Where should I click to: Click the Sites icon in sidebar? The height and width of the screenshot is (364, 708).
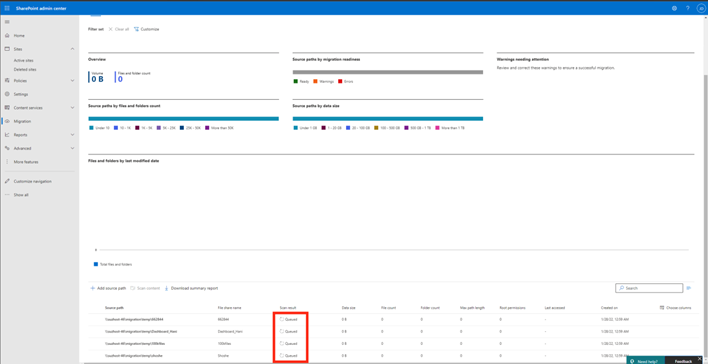pyautogui.click(x=7, y=49)
